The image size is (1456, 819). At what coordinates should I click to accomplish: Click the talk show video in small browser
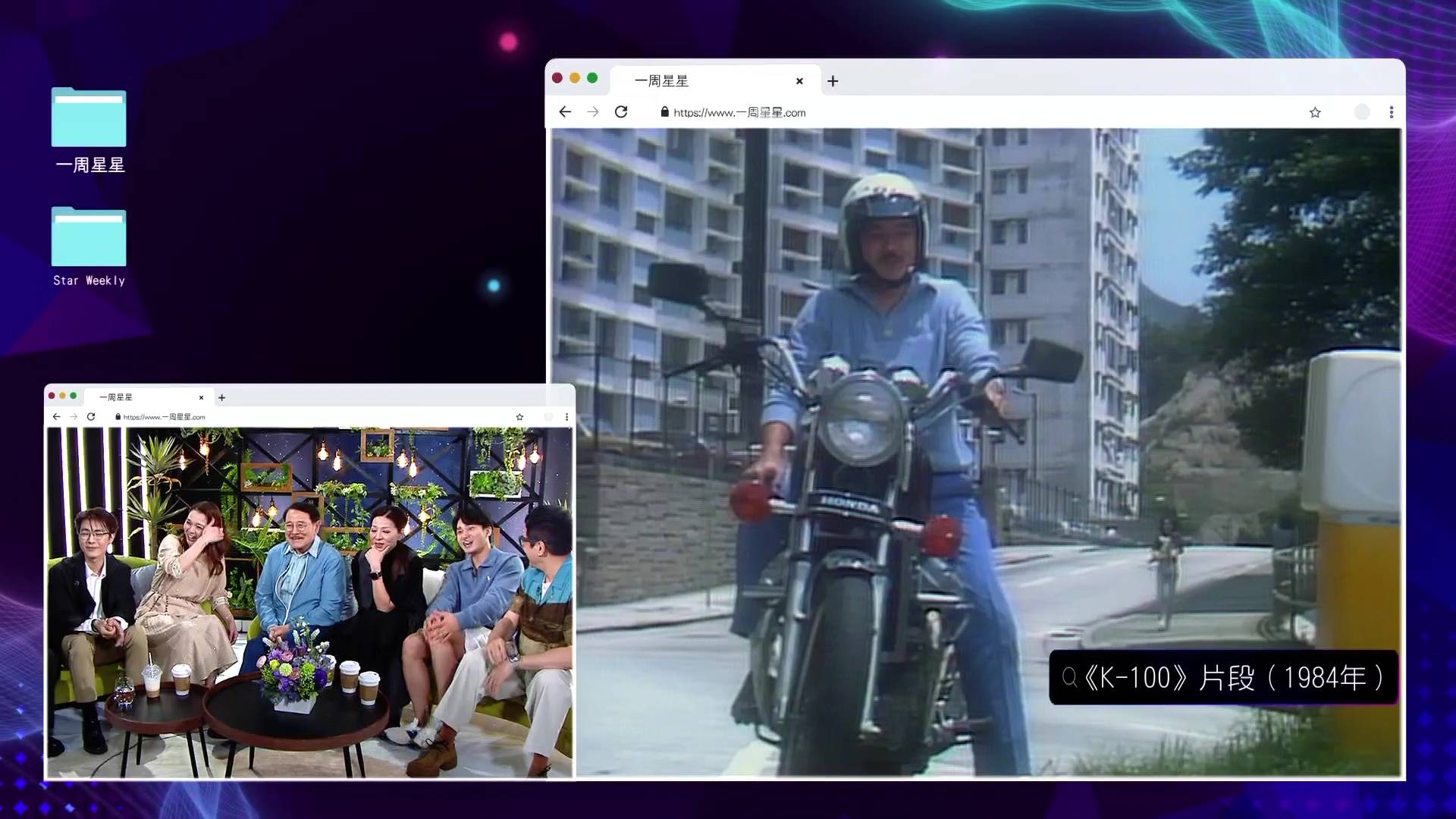(x=309, y=602)
